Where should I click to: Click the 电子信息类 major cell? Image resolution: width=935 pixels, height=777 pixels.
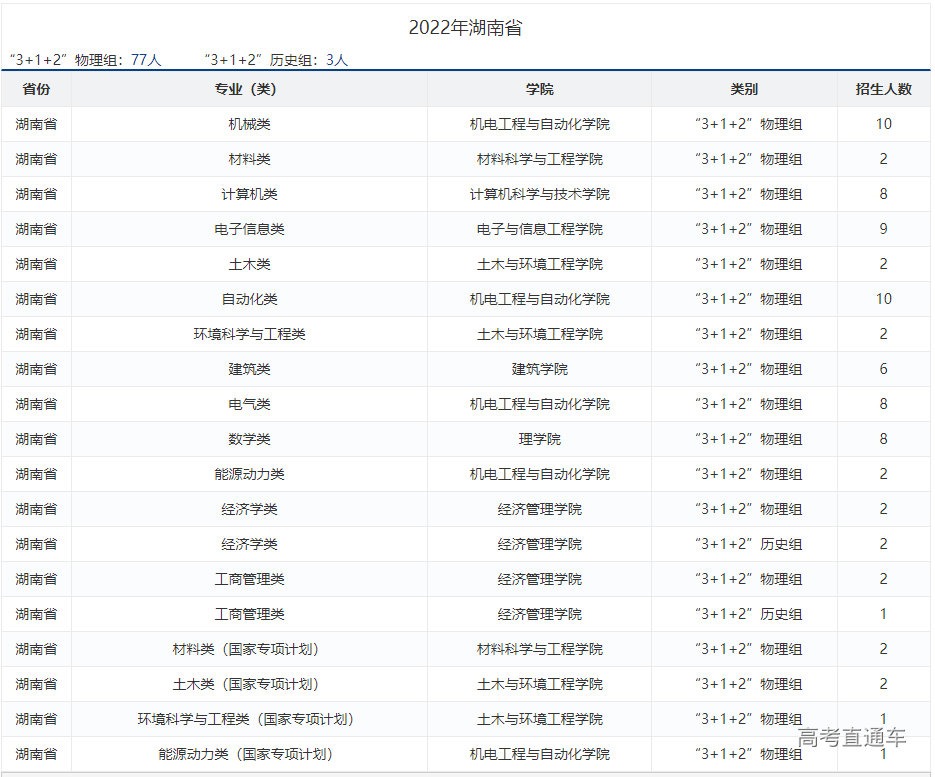pos(249,229)
